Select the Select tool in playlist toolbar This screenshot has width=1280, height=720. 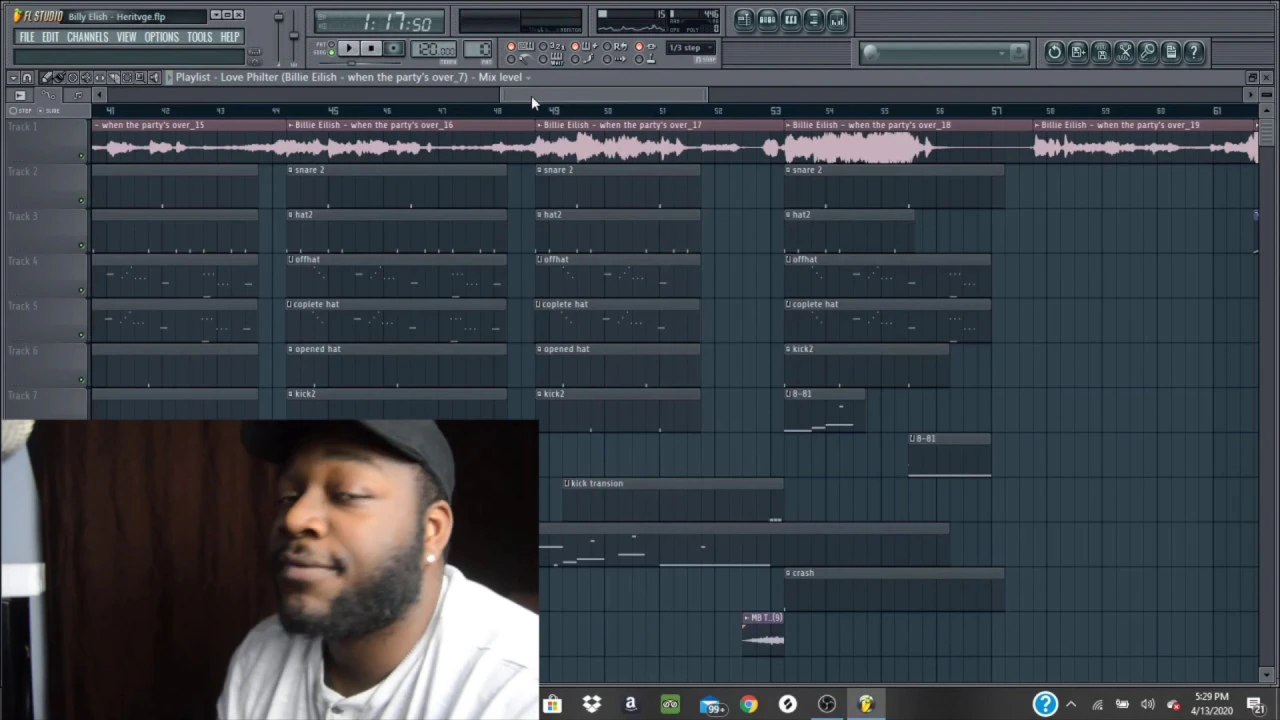click(x=127, y=78)
